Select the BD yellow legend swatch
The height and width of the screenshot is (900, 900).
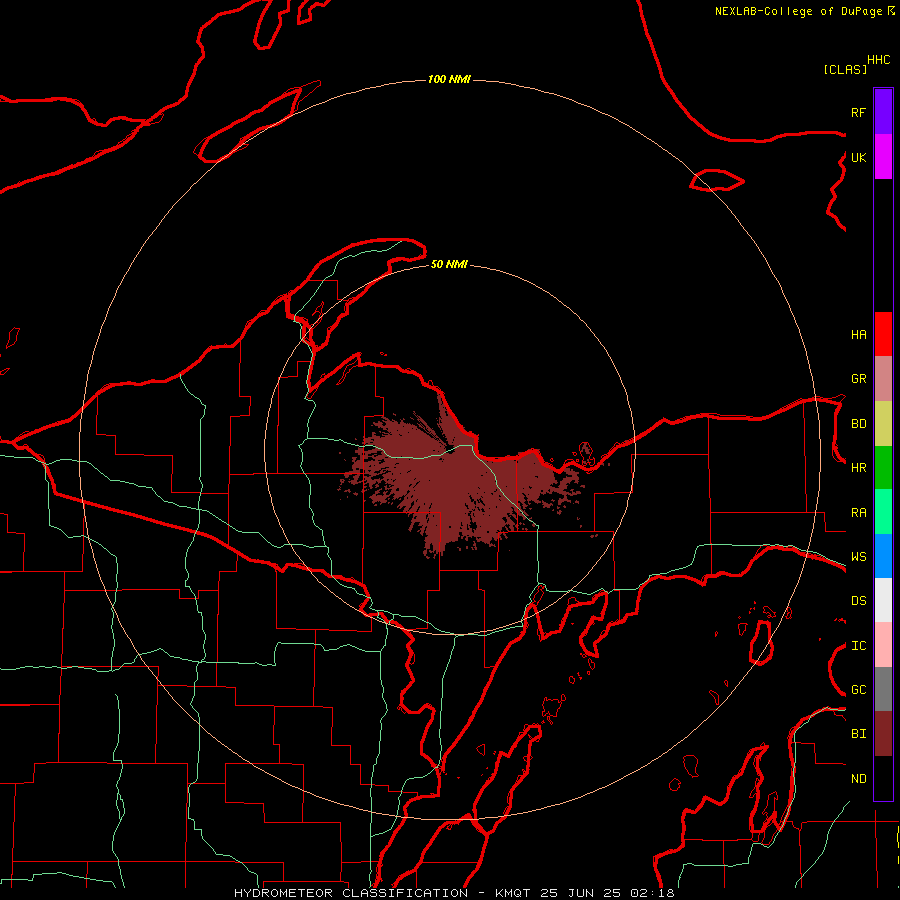[883, 424]
